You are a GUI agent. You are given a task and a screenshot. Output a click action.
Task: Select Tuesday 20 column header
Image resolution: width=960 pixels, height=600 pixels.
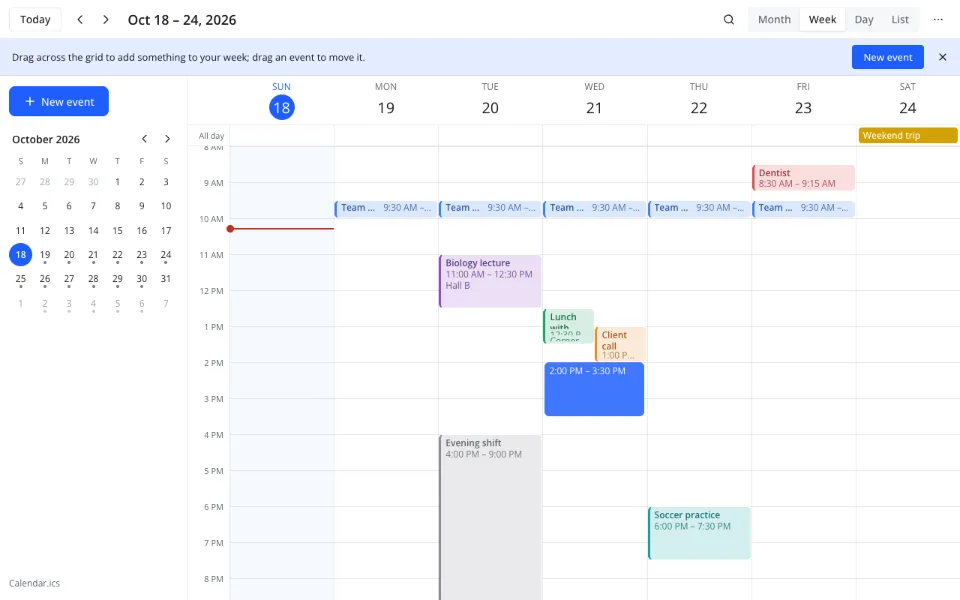click(x=490, y=100)
